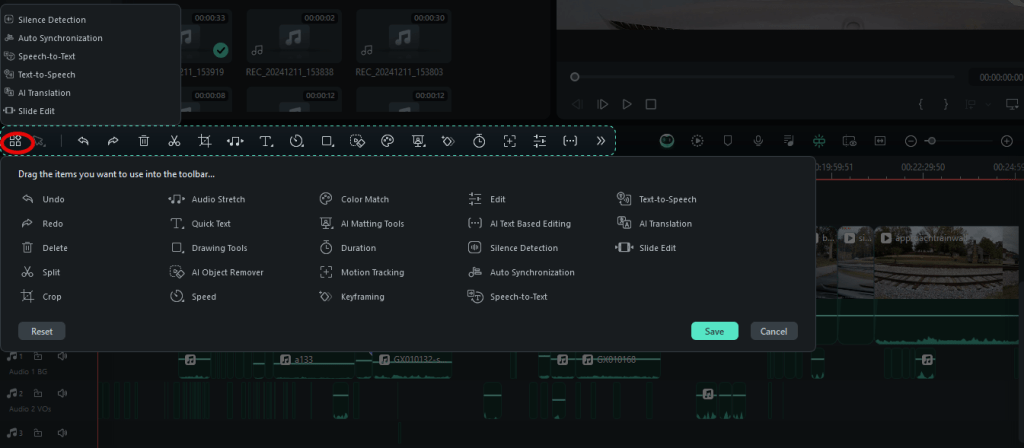Screen dimensions: 1024x448
Task: Toggle lock on Audio 2 VOs track
Action: click(x=38, y=394)
